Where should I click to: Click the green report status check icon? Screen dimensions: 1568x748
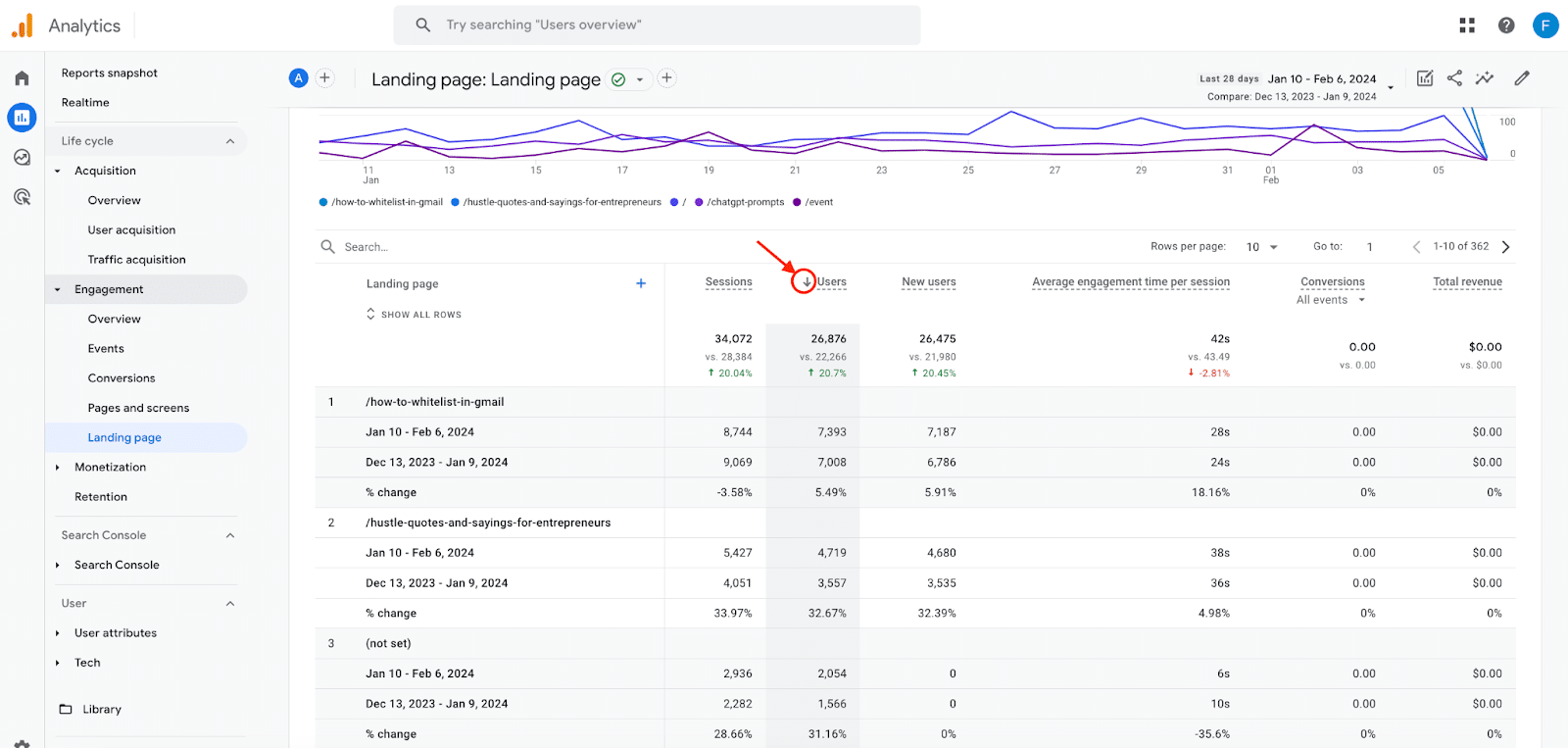tap(618, 79)
